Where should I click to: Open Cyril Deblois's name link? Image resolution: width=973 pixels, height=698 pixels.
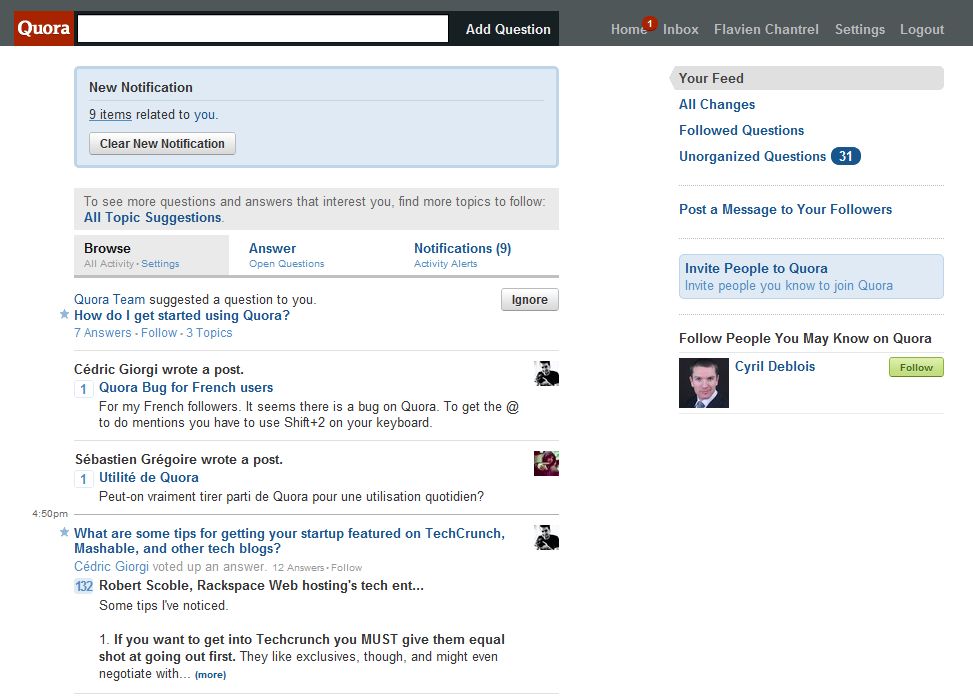774,367
